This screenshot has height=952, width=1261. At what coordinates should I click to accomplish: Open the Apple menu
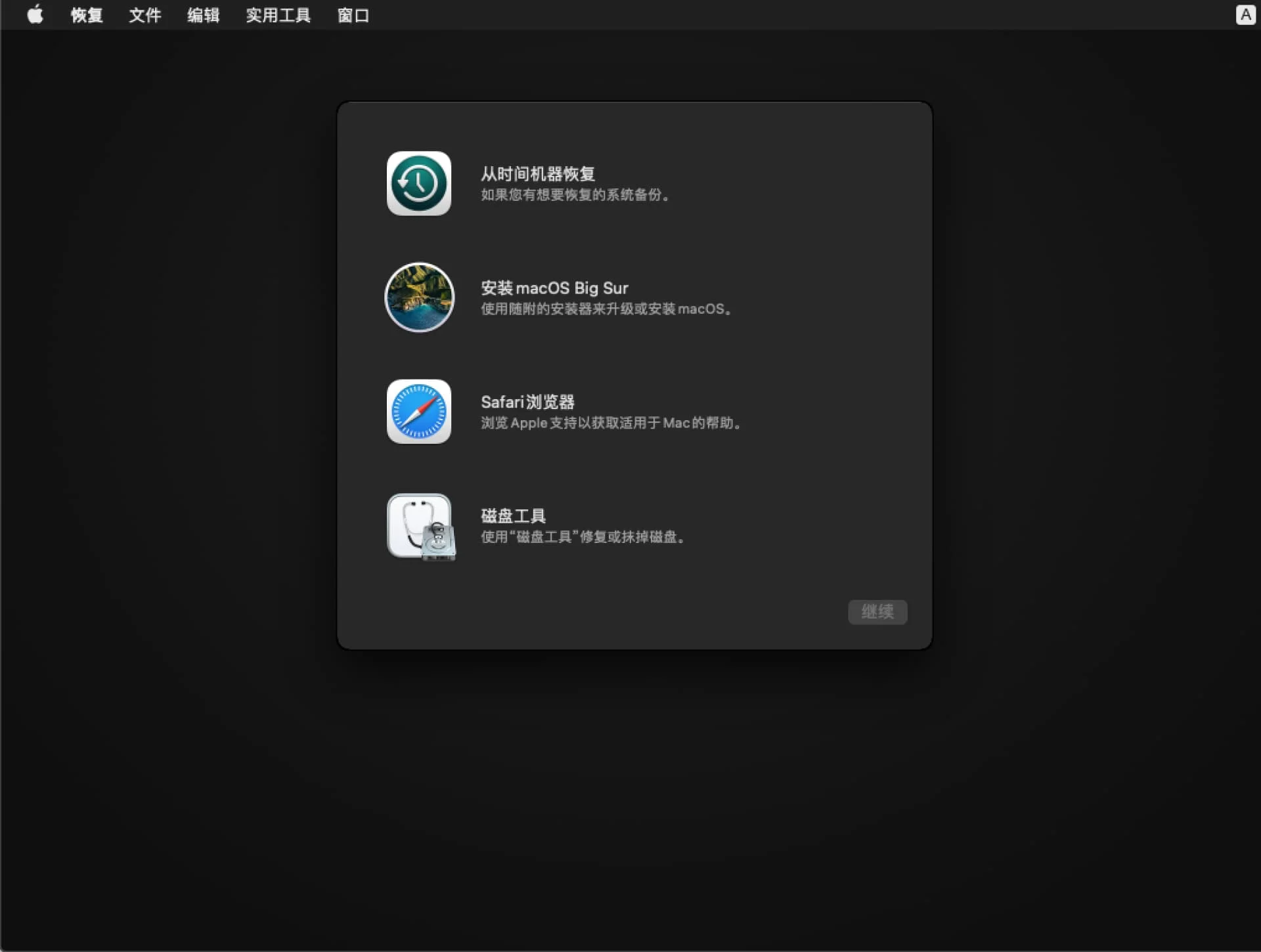tap(34, 14)
